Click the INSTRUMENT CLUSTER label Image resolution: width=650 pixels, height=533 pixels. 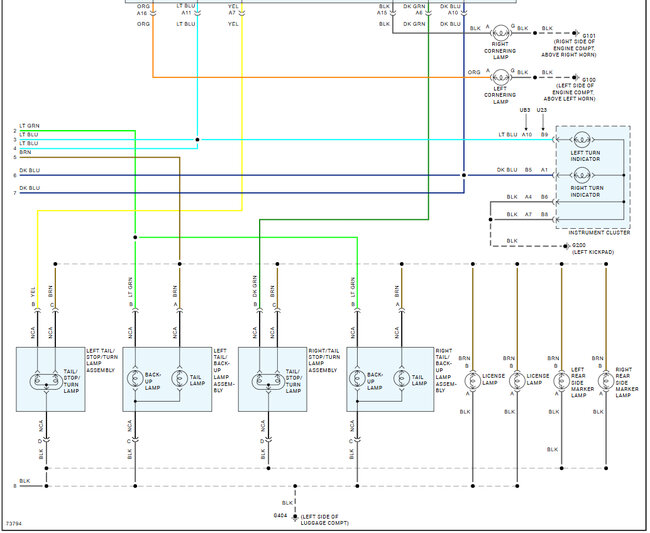click(599, 233)
